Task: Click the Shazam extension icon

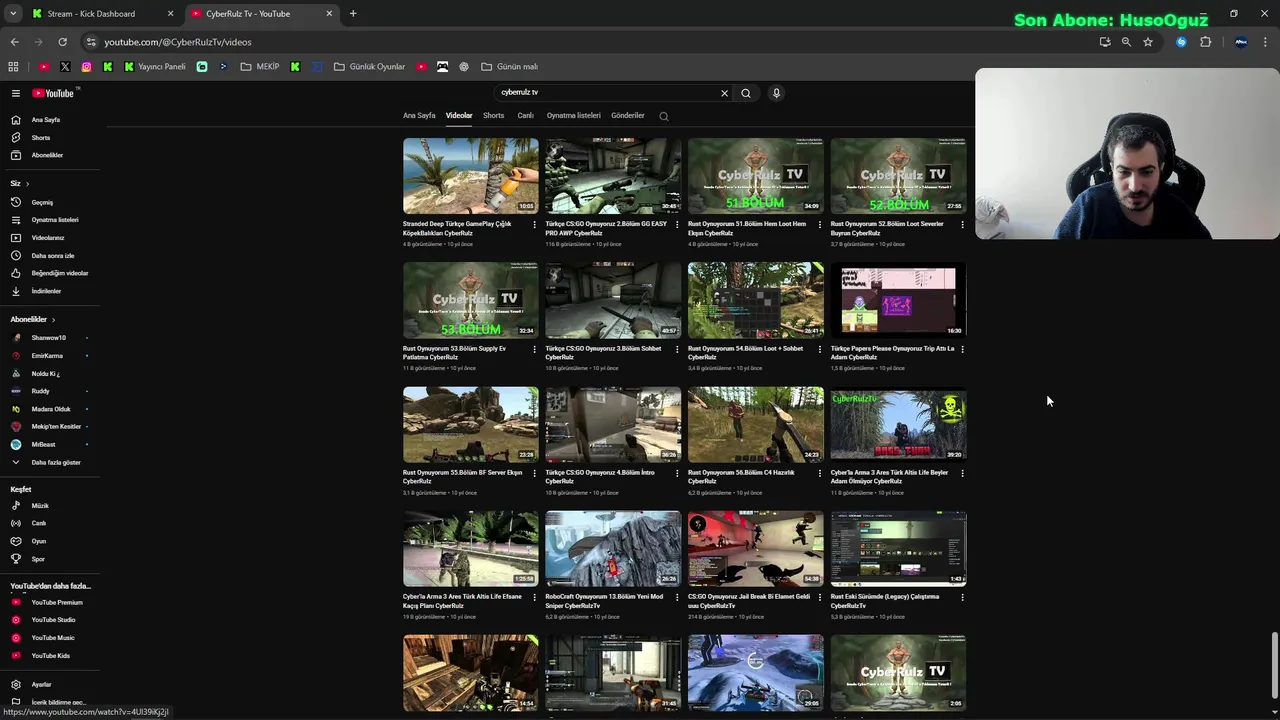Action: coord(1181,42)
